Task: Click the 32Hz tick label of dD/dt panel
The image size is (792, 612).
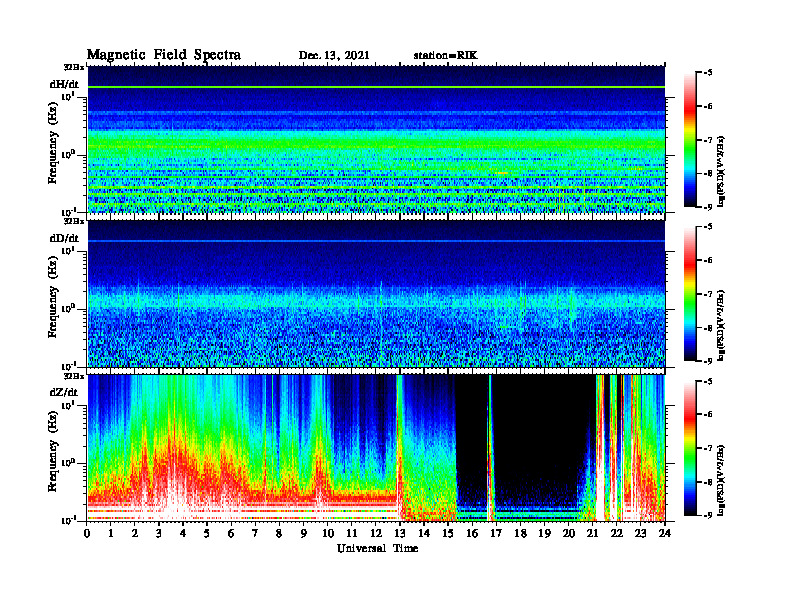Action: (74, 221)
